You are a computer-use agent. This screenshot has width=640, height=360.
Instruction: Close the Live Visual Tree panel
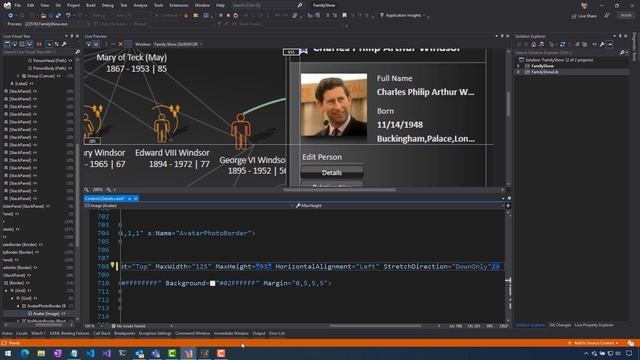pos(77,36)
